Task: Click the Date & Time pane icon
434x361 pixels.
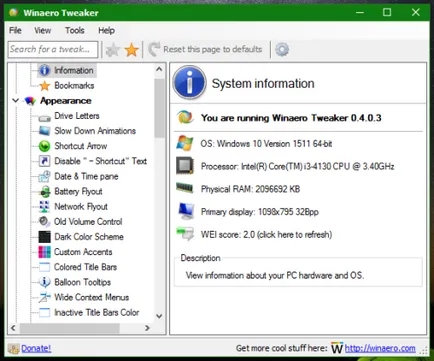Action: 44,176
